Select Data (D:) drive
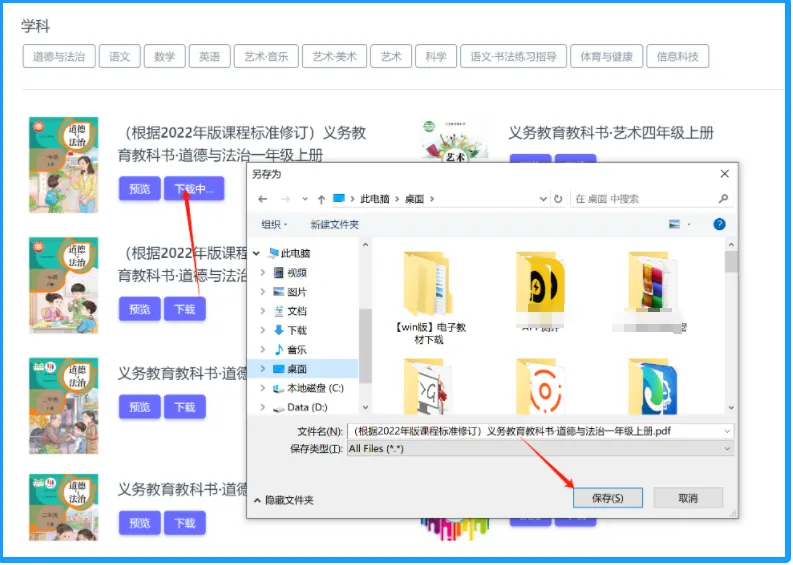Viewport: 793px width, 565px height. 300,408
